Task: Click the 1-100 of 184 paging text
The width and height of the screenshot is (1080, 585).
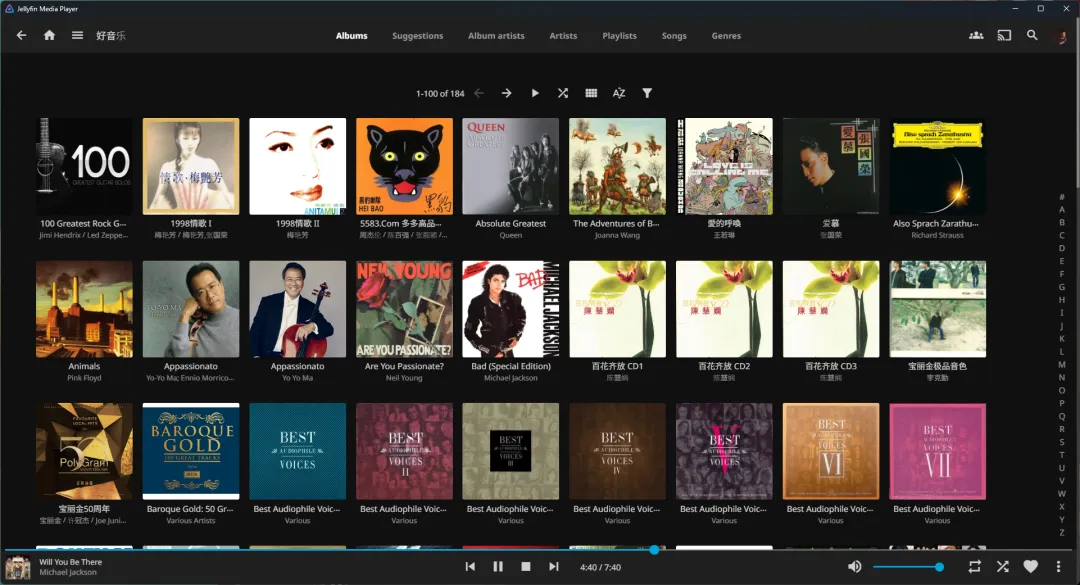Action: 440,93
